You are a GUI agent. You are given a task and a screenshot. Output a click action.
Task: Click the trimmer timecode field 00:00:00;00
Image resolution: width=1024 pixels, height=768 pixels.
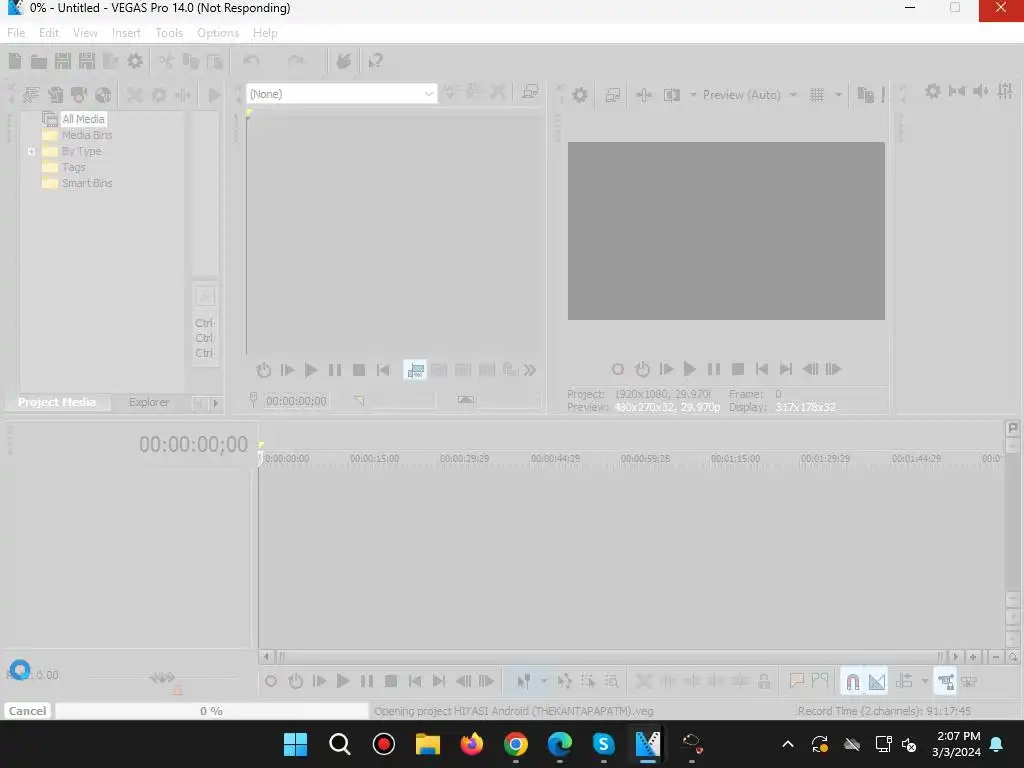[296, 401]
